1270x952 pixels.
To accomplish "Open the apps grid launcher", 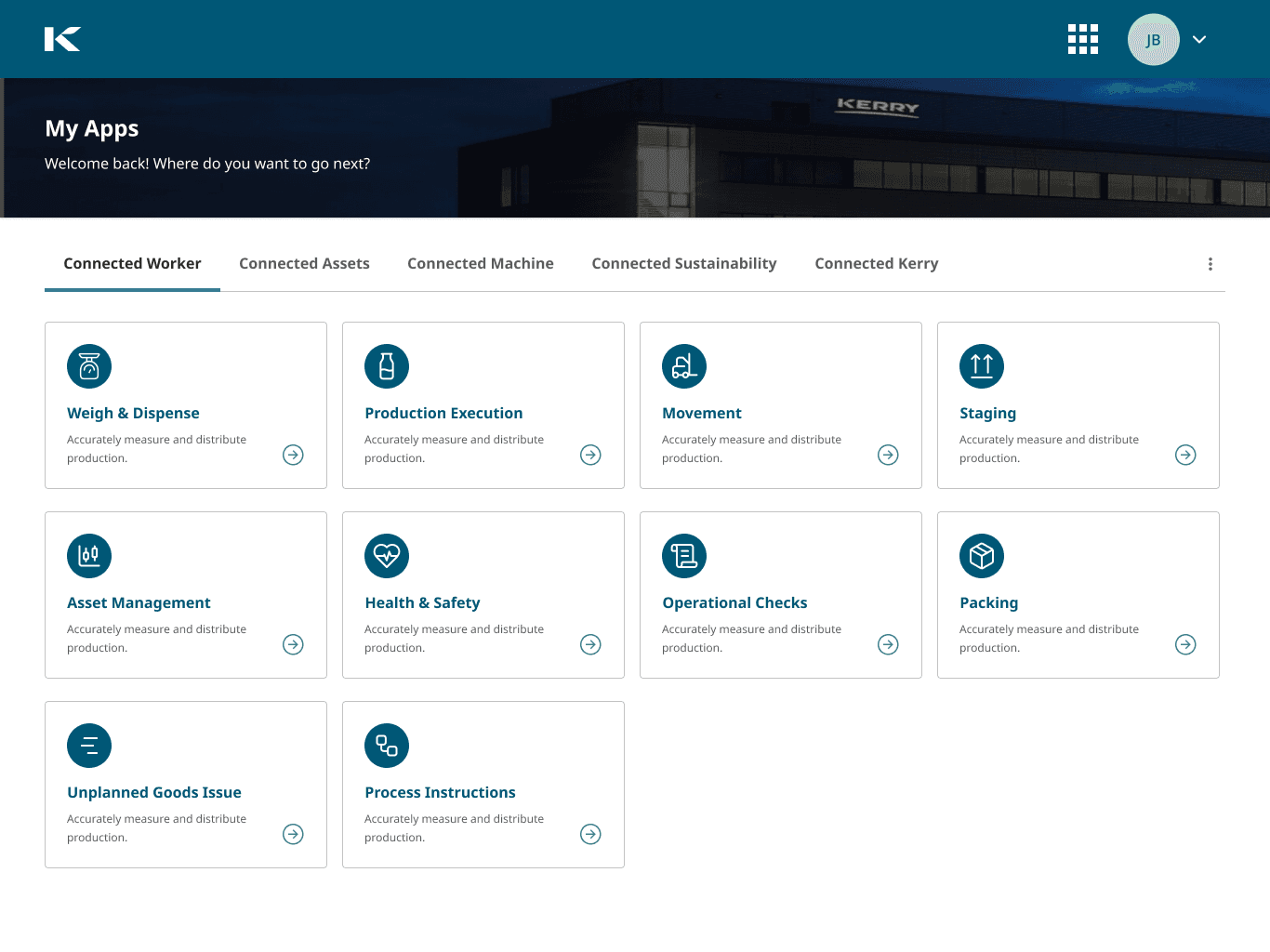I will pos(1083,39).
